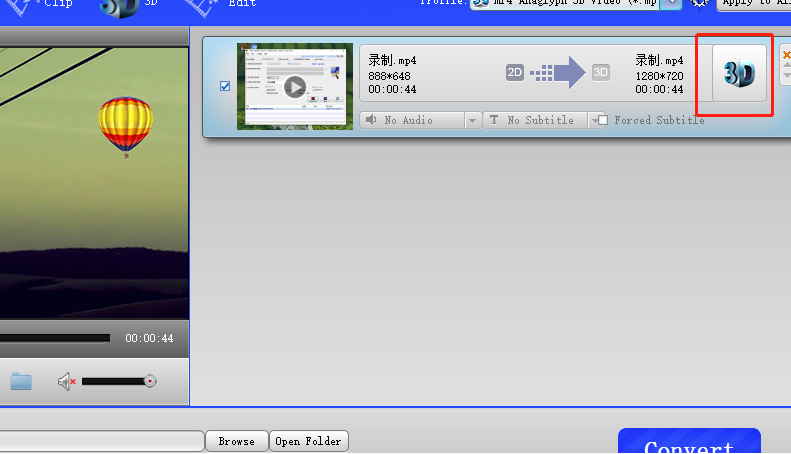
Task: Click the source file name 录制.mp4
Action: click(392, 61)
